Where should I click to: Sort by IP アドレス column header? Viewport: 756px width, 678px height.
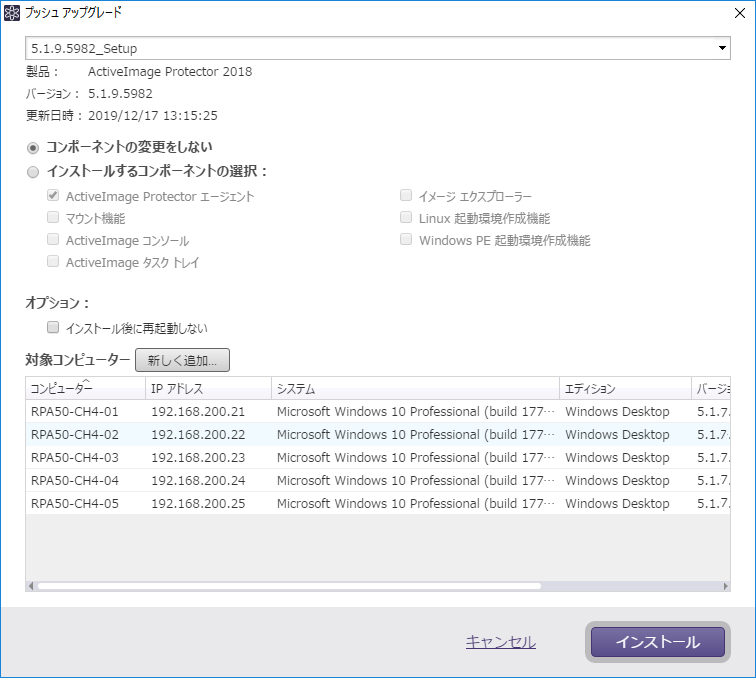tap(207, 389)
